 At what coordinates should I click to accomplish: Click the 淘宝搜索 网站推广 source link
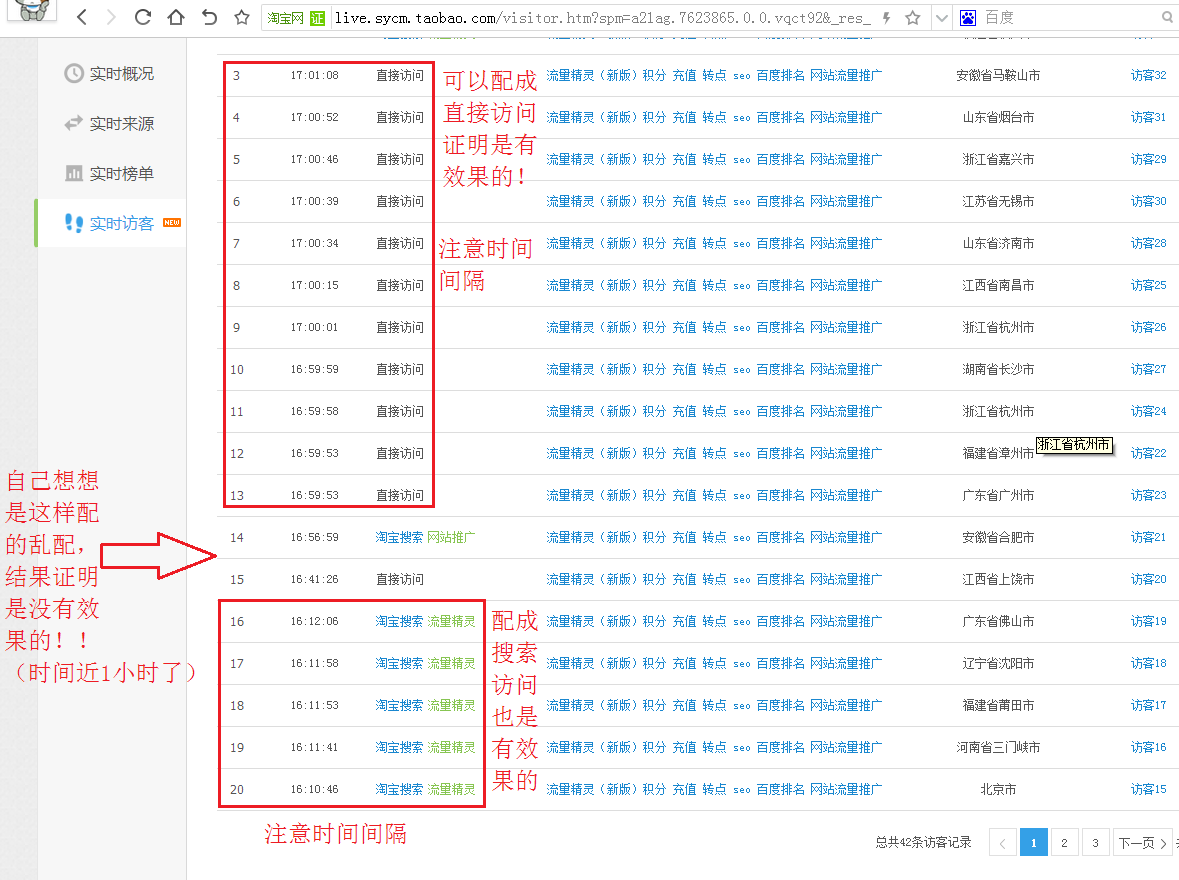(426, 538)
